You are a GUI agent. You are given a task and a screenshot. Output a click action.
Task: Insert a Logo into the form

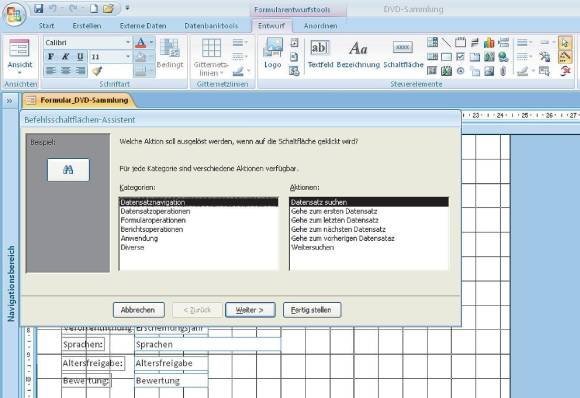click(273, 53)
